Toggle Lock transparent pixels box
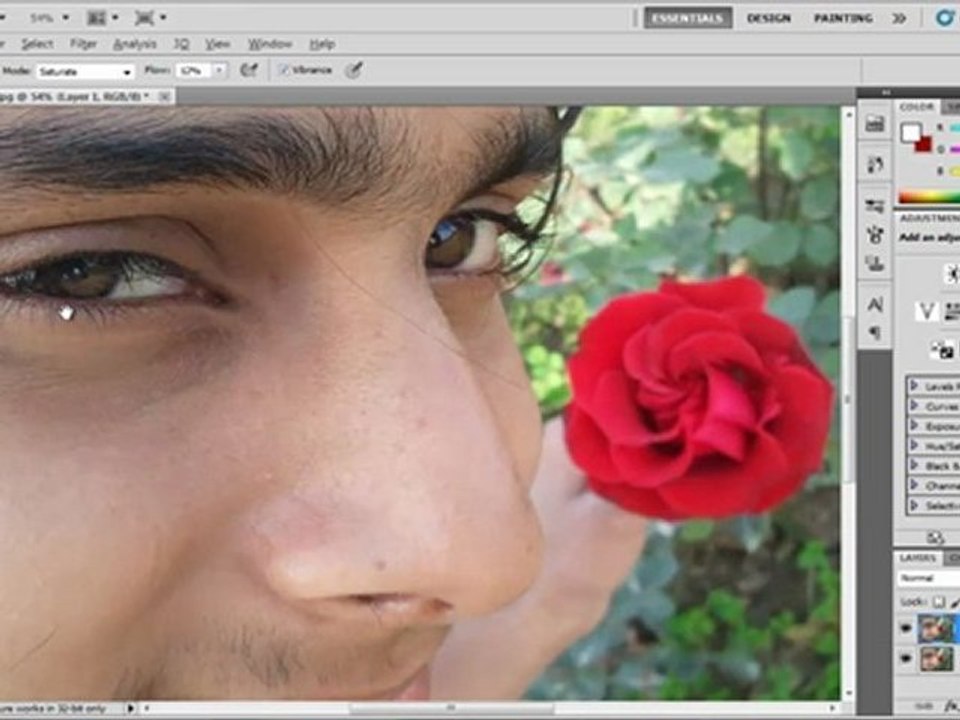Image resolution: width=960 pixels, height=720 pixels. click(938, 602)
